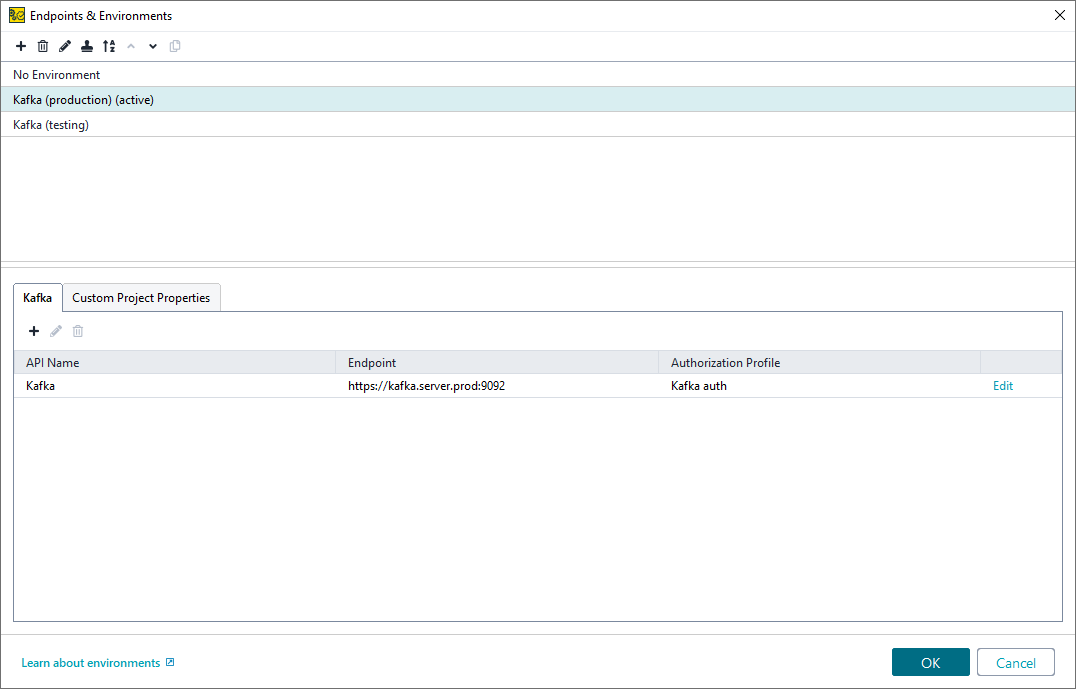The height and width of the screenshot is (689, 1076).
Task: Delete the selected environment using the top trash icon
Action: [43, 46]
